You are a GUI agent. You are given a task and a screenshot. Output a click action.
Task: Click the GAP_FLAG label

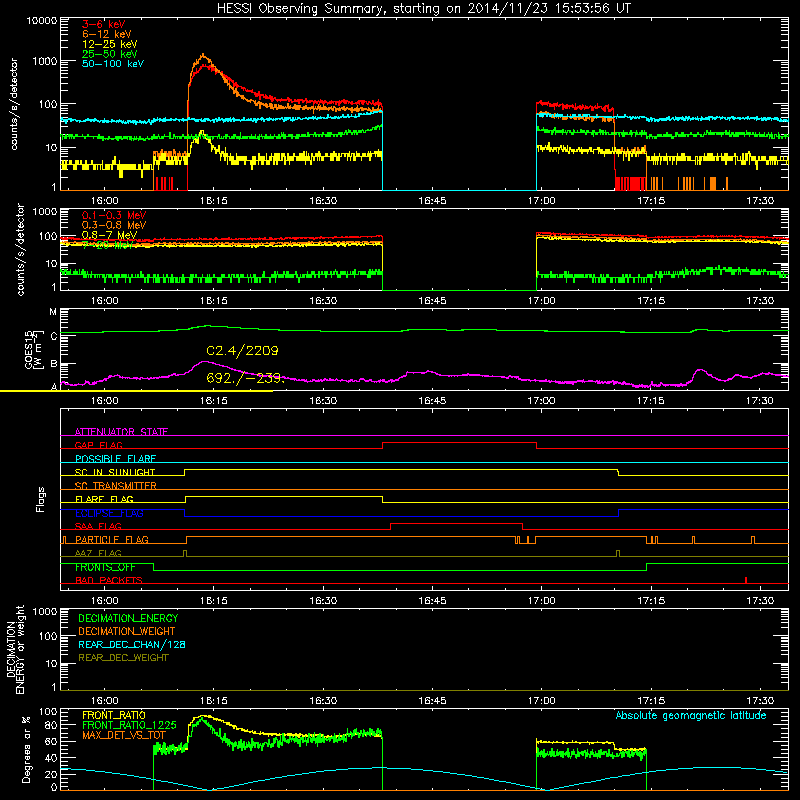[x=98, y=445]
